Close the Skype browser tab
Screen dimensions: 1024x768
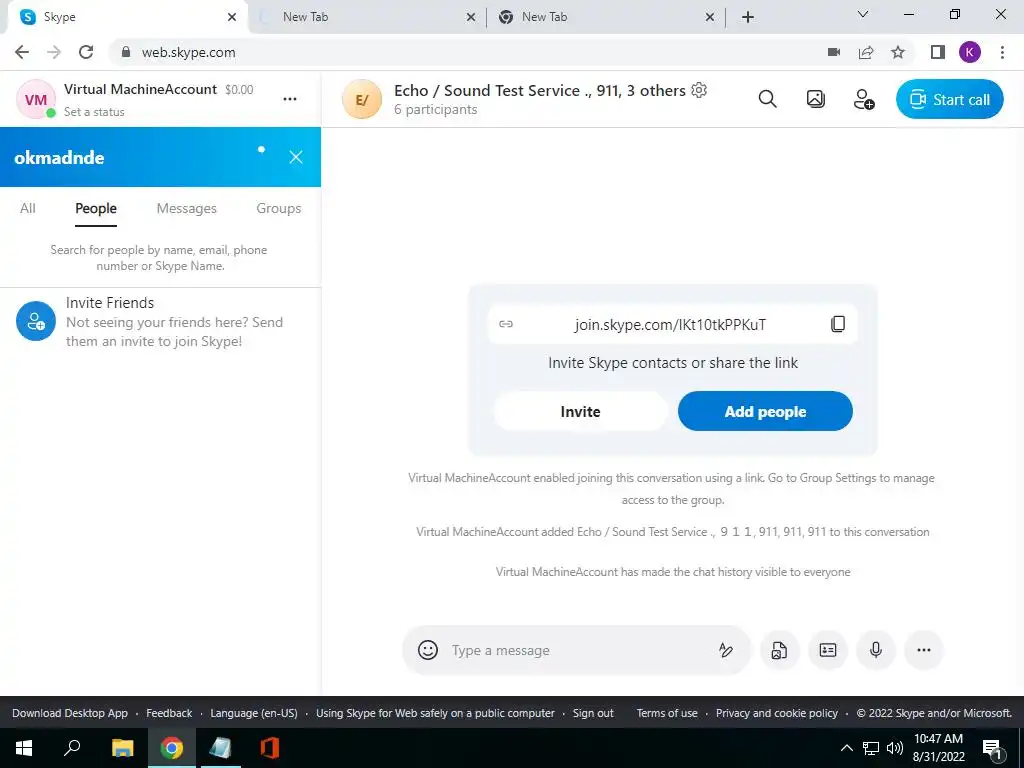point(232,17)
